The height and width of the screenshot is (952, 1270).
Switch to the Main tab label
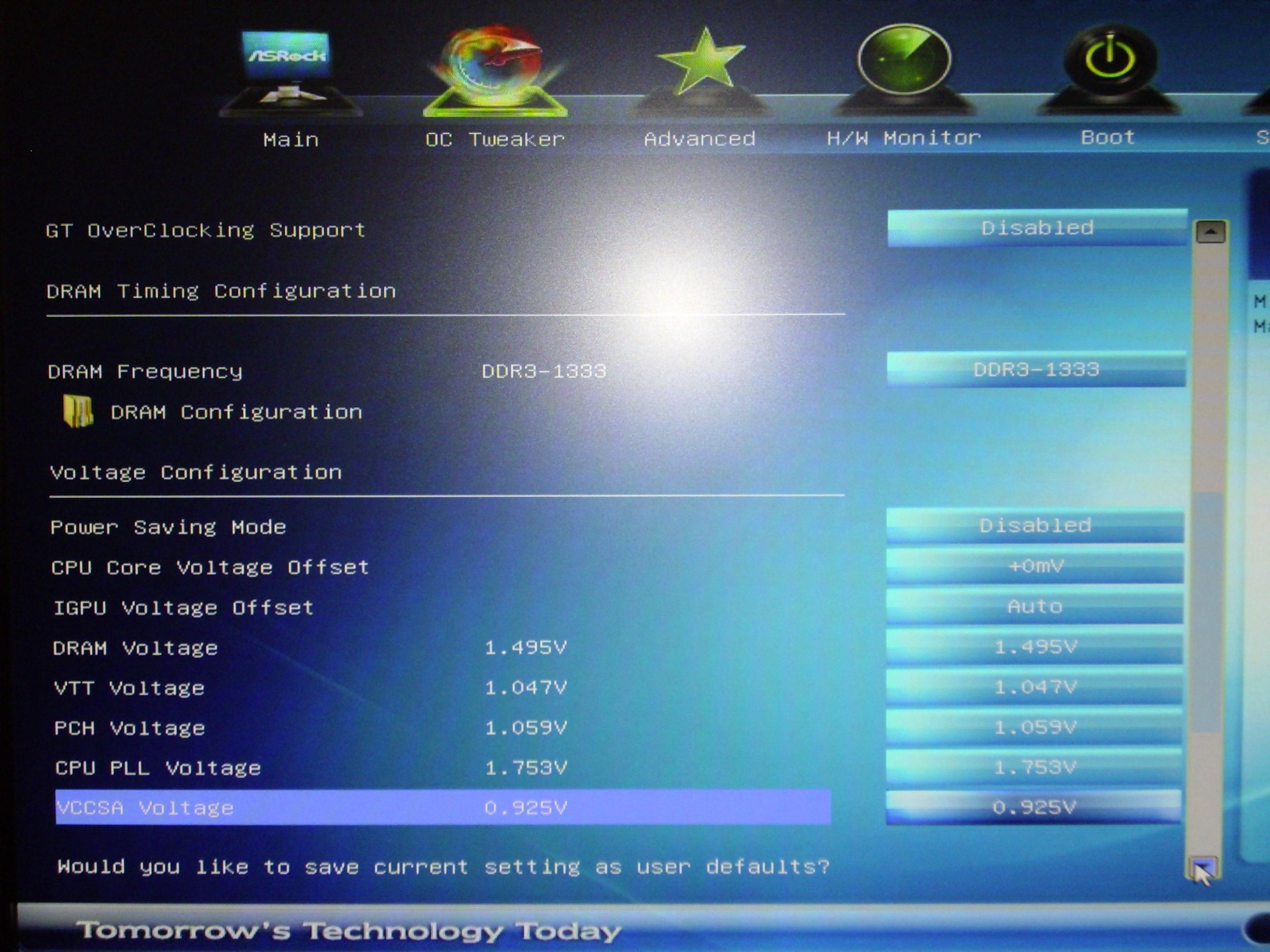pyautogui.click(x=291, y=139)
